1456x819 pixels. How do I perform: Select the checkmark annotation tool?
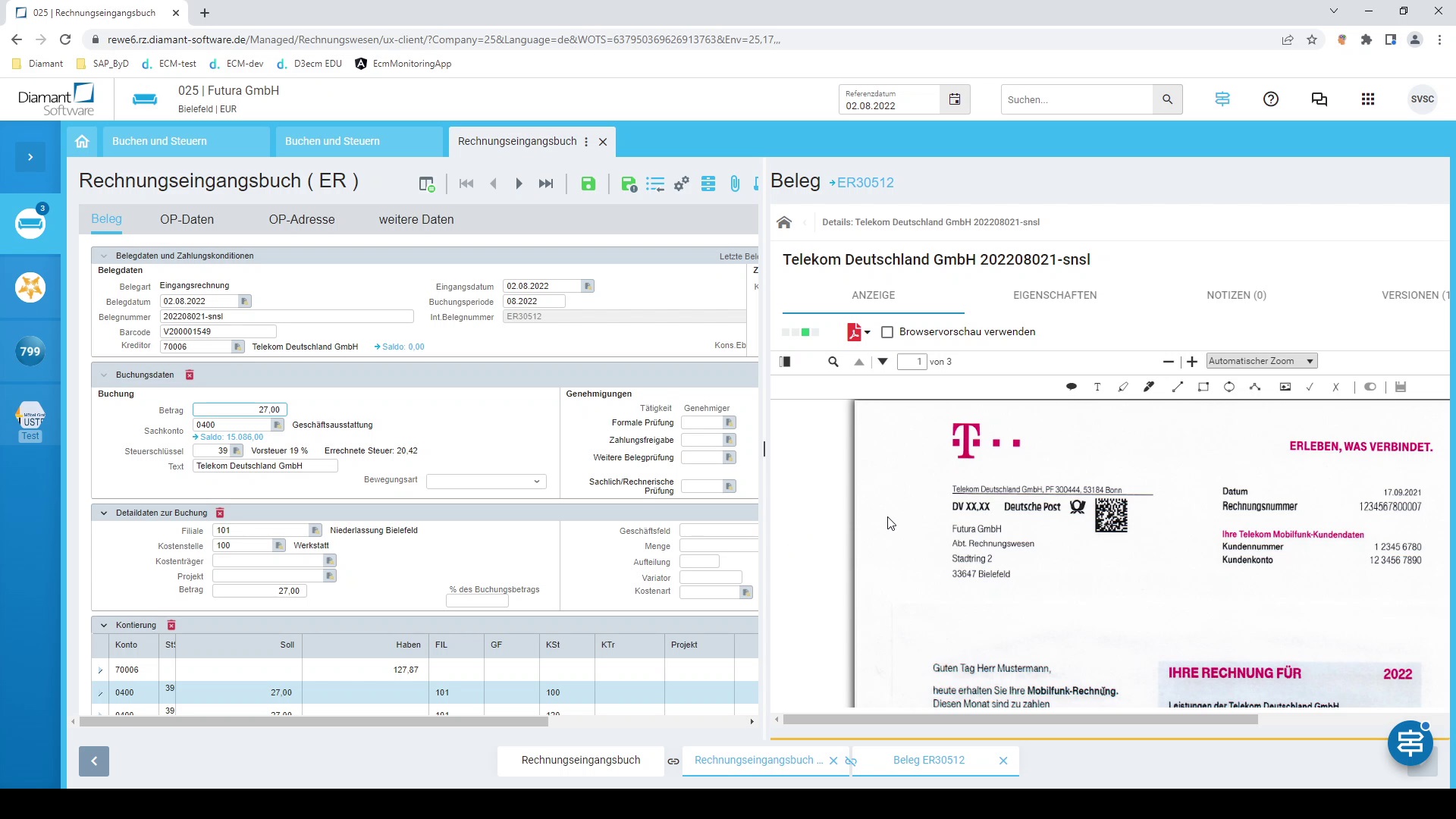pos(1310,387)
